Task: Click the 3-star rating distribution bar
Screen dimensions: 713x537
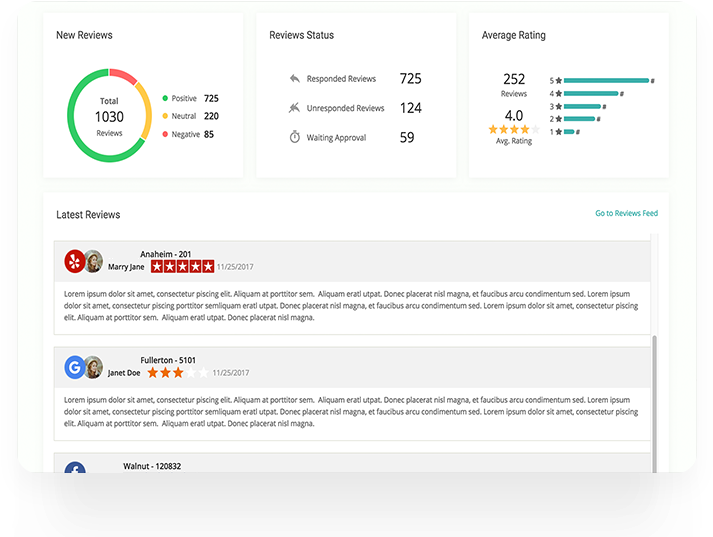Action: [x=582, y=106]
